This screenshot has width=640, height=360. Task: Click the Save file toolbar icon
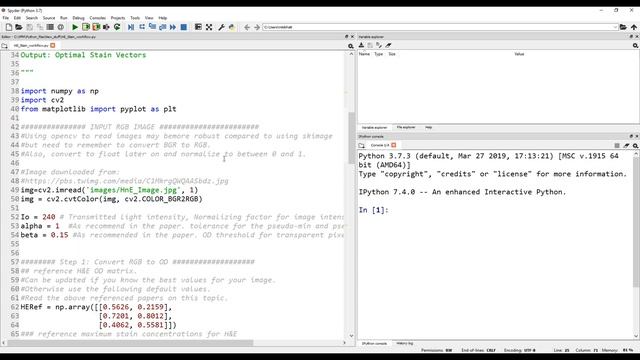[x=29, y=27]
